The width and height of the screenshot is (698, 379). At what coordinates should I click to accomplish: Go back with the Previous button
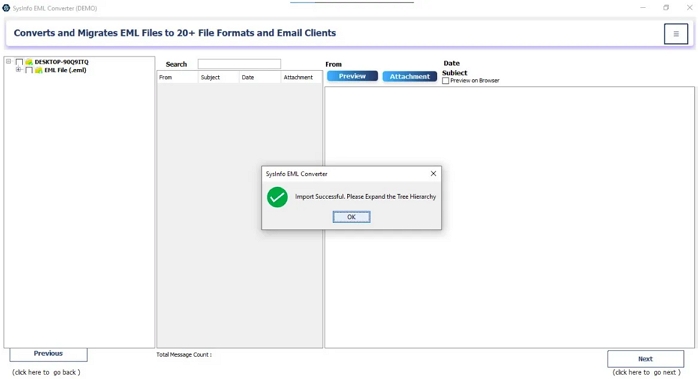(x=49, y=355)
